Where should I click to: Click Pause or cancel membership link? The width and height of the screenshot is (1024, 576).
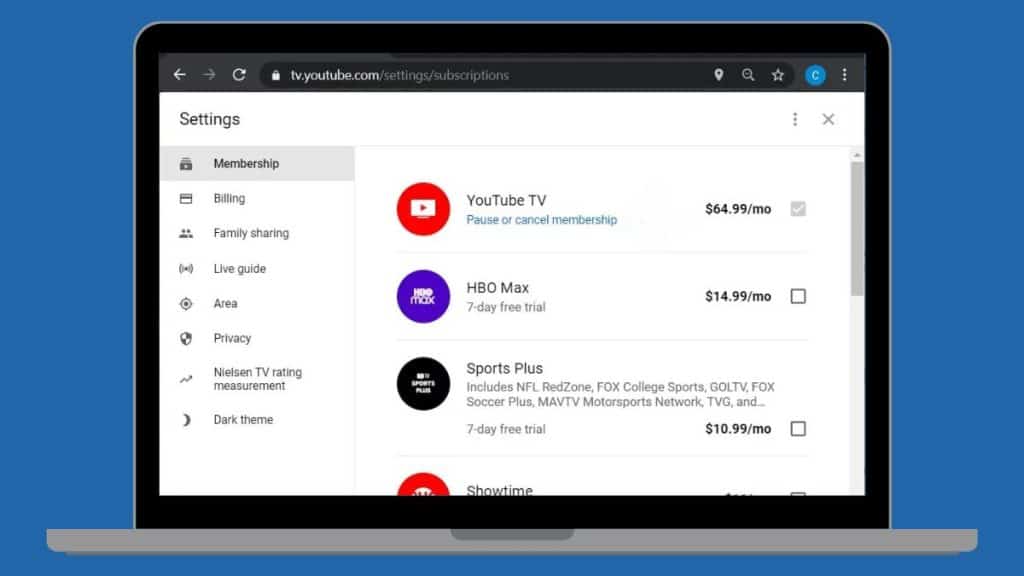click(541, 220)
